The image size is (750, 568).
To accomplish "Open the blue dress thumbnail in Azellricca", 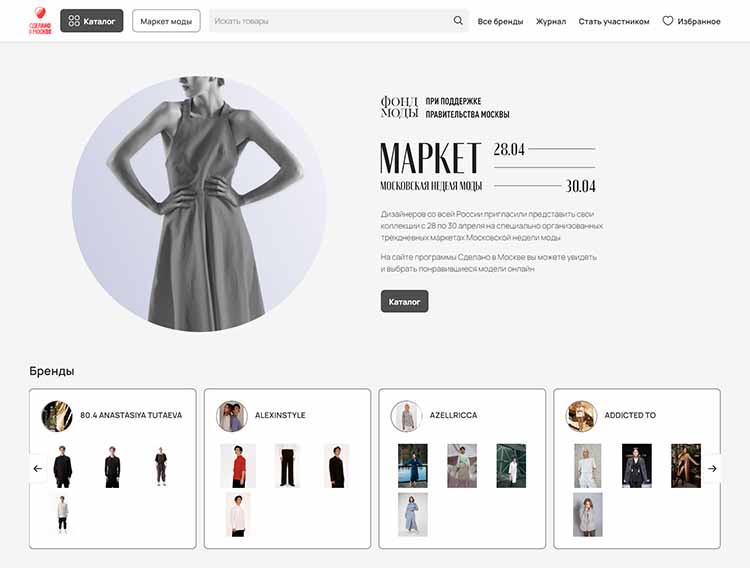I will point(413,514).
